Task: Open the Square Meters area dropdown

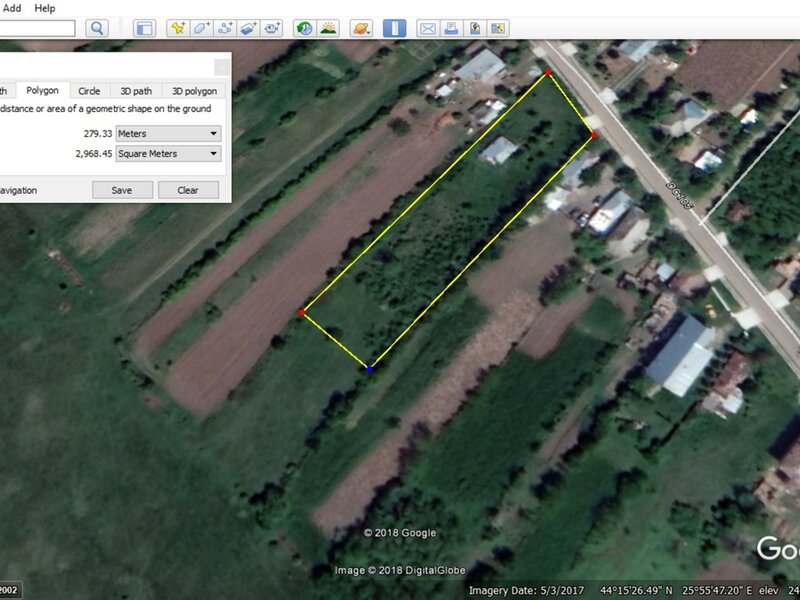Action: tap(168, 153)
